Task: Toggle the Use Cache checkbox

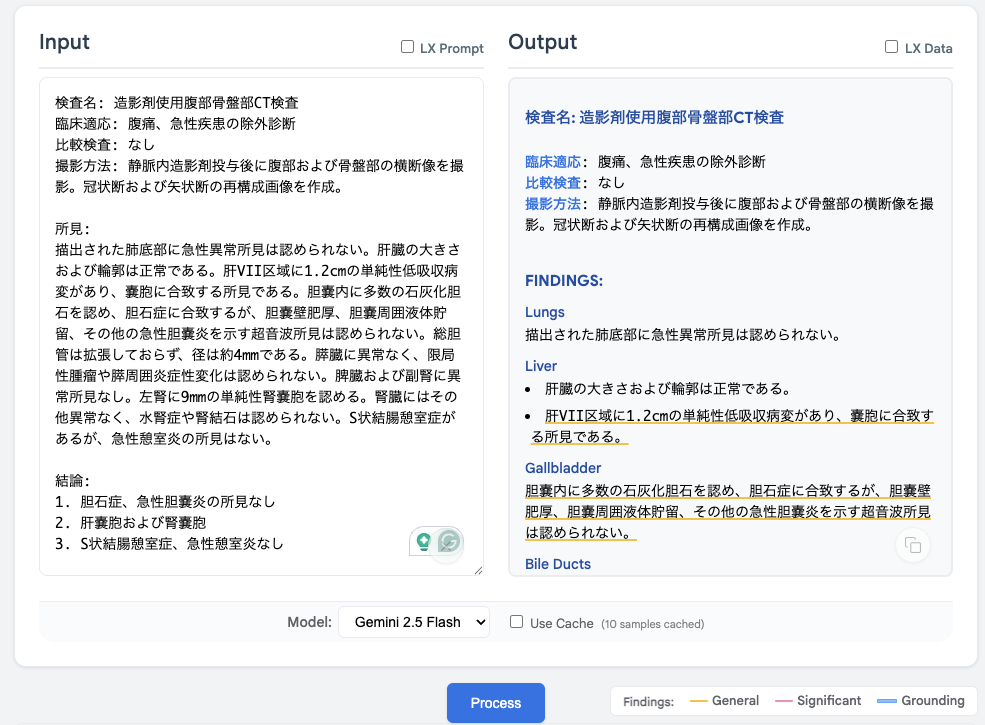Action: coord(516,622)
